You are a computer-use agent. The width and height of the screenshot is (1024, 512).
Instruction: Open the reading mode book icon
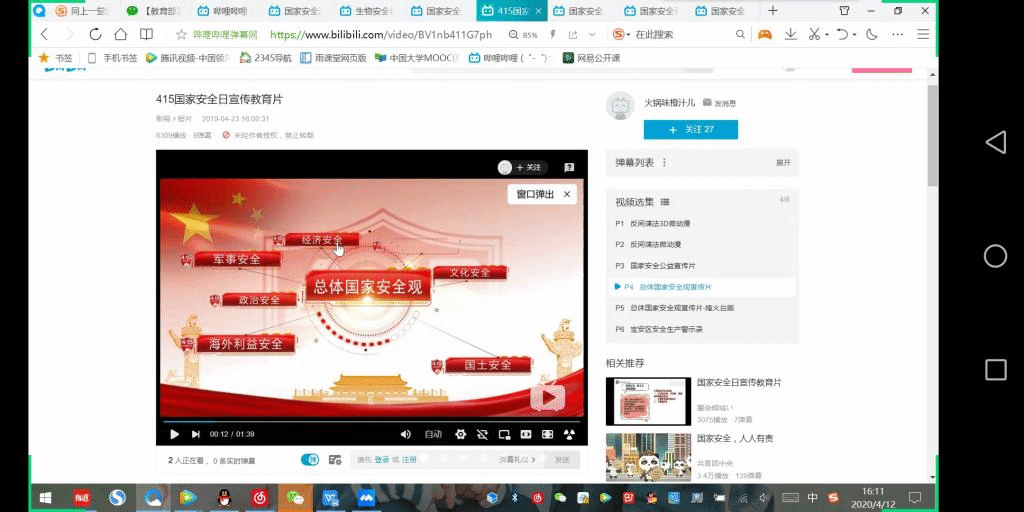146,34
